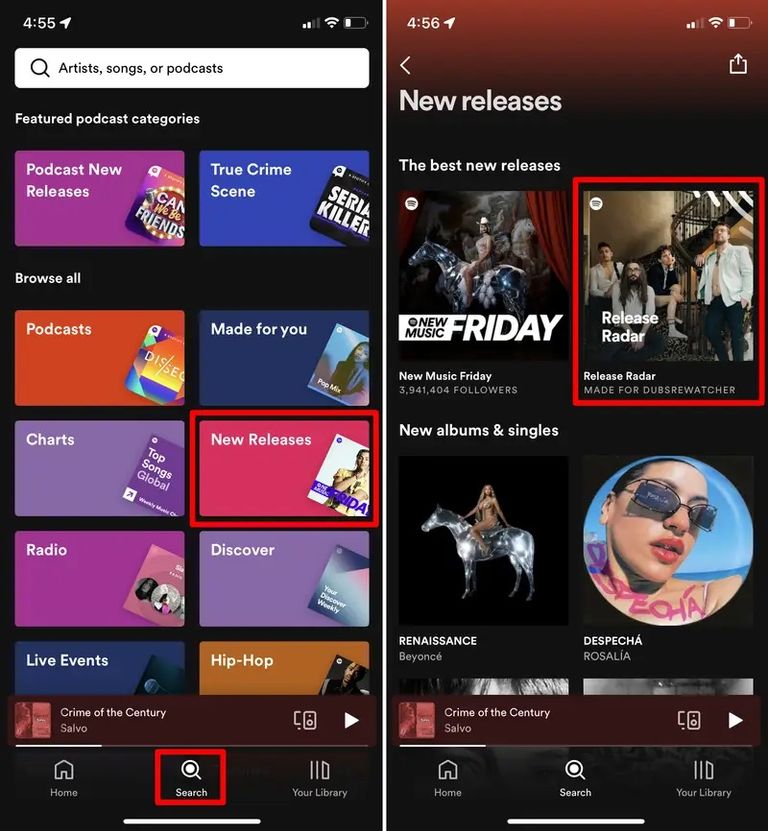This screenshot has height=831, width=768.
Task: Play Crime of the Century on left phone
Action: (x=351, y=720)
